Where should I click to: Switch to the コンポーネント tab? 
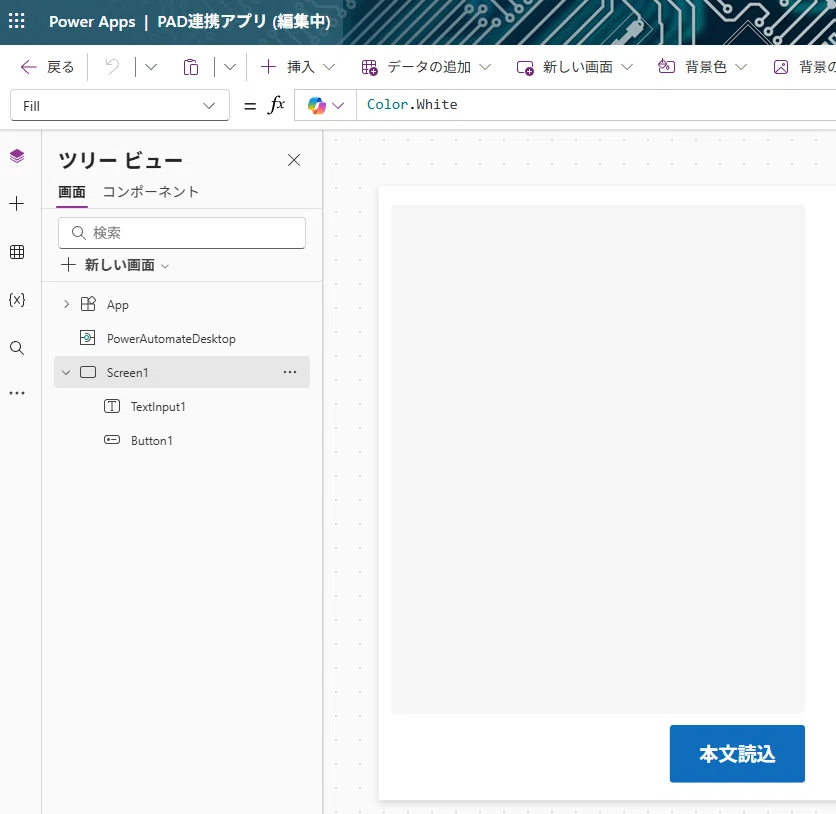(x=151, y=192)
